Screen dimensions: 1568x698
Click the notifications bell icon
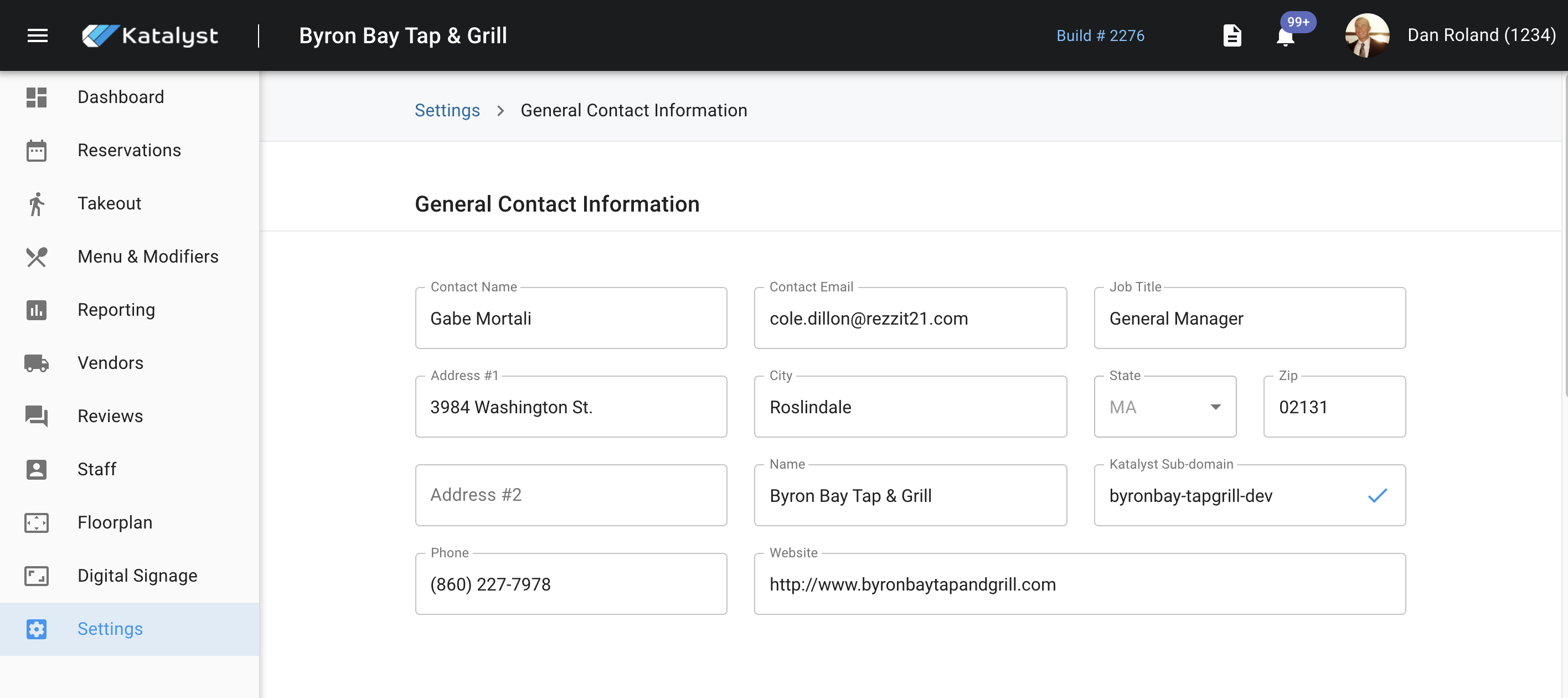[1285, 37]
